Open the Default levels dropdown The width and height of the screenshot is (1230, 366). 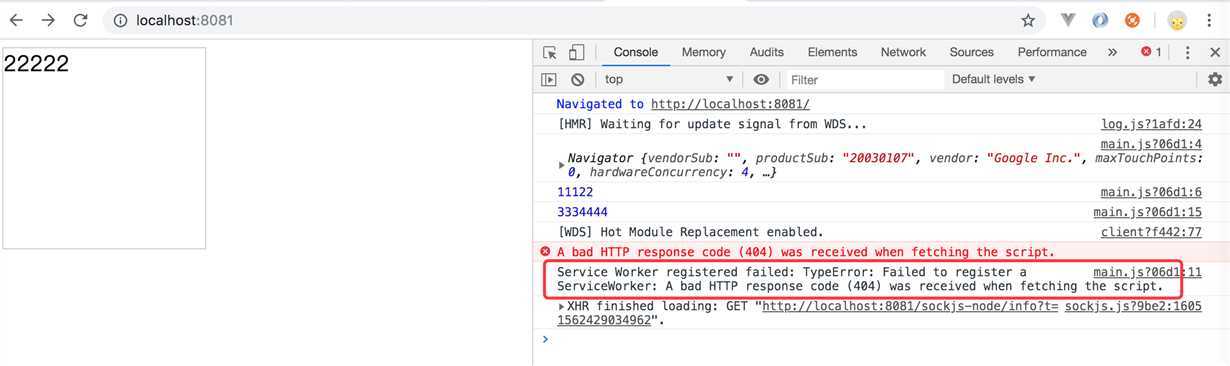994,79
